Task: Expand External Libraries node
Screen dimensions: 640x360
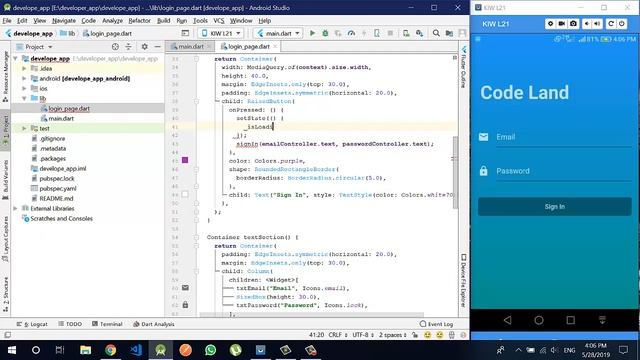Action: tap(15, 208)
